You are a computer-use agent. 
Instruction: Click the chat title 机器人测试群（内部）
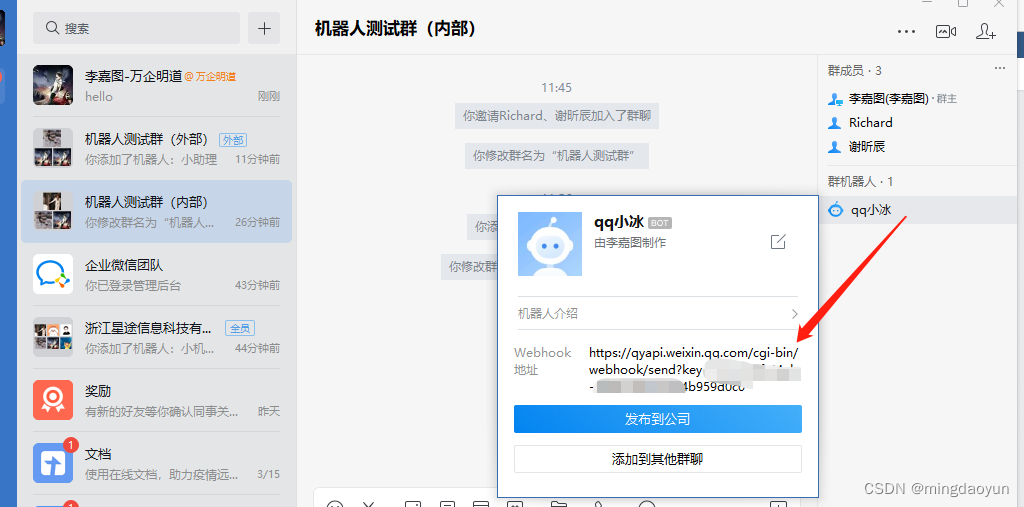(x=395, y=29)
